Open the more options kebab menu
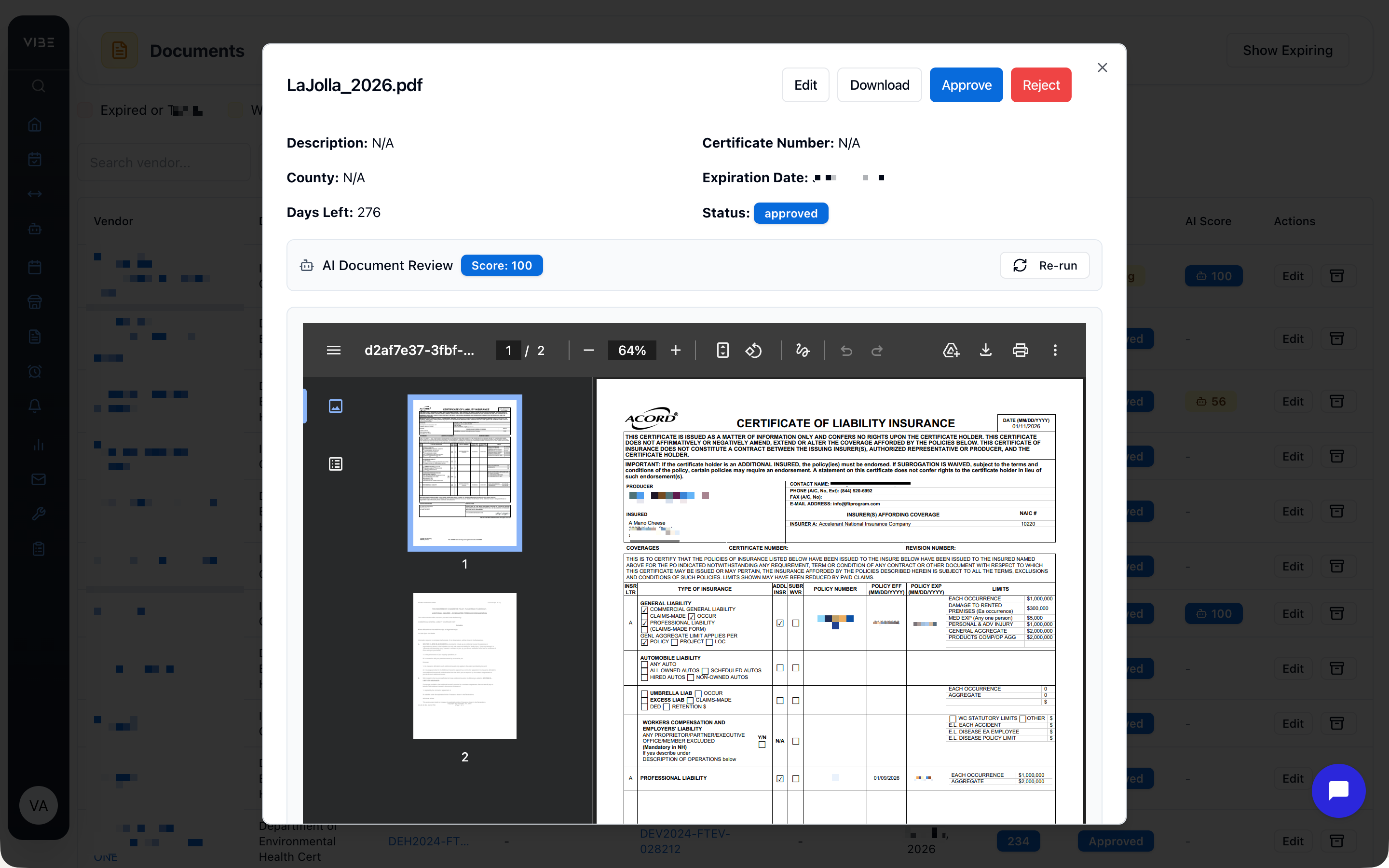 (1055, 350)
